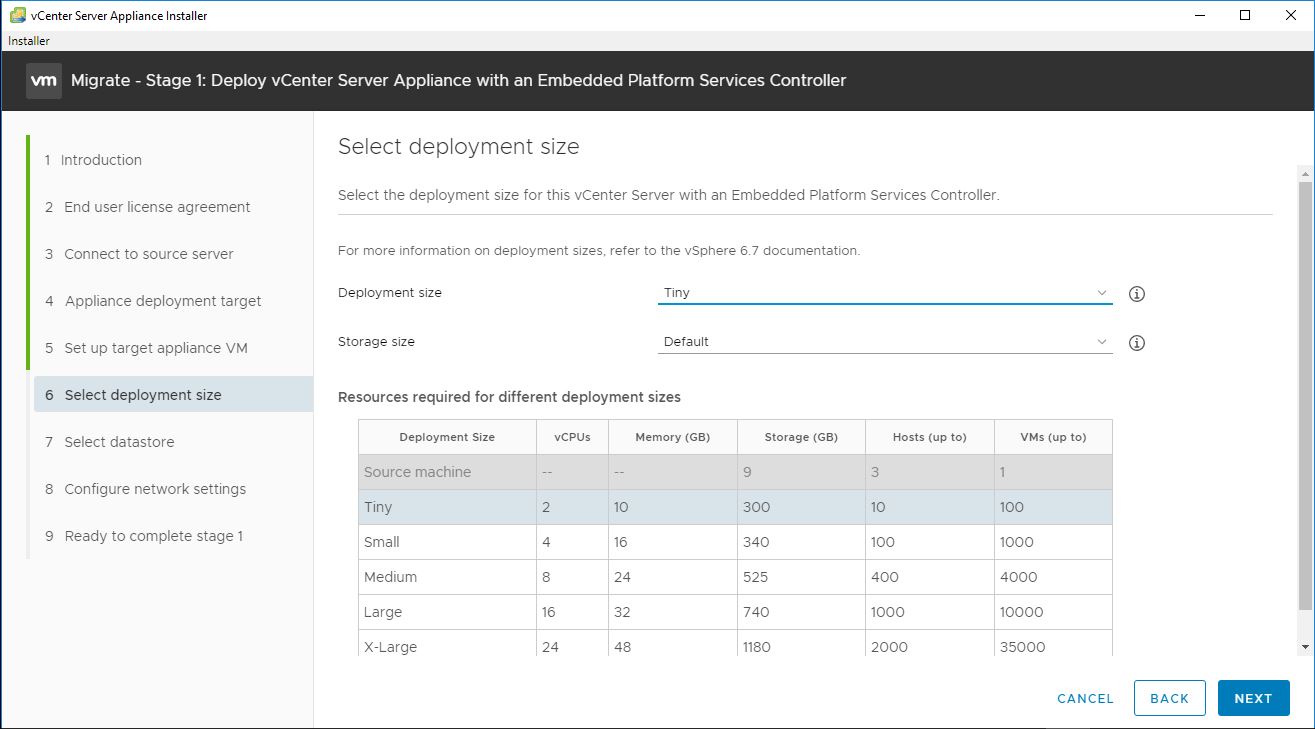This screenshot has width=1315, height=729.
Task: Click the Storage size info icon
Action: pyautogui.click(x=1136, y=343)
